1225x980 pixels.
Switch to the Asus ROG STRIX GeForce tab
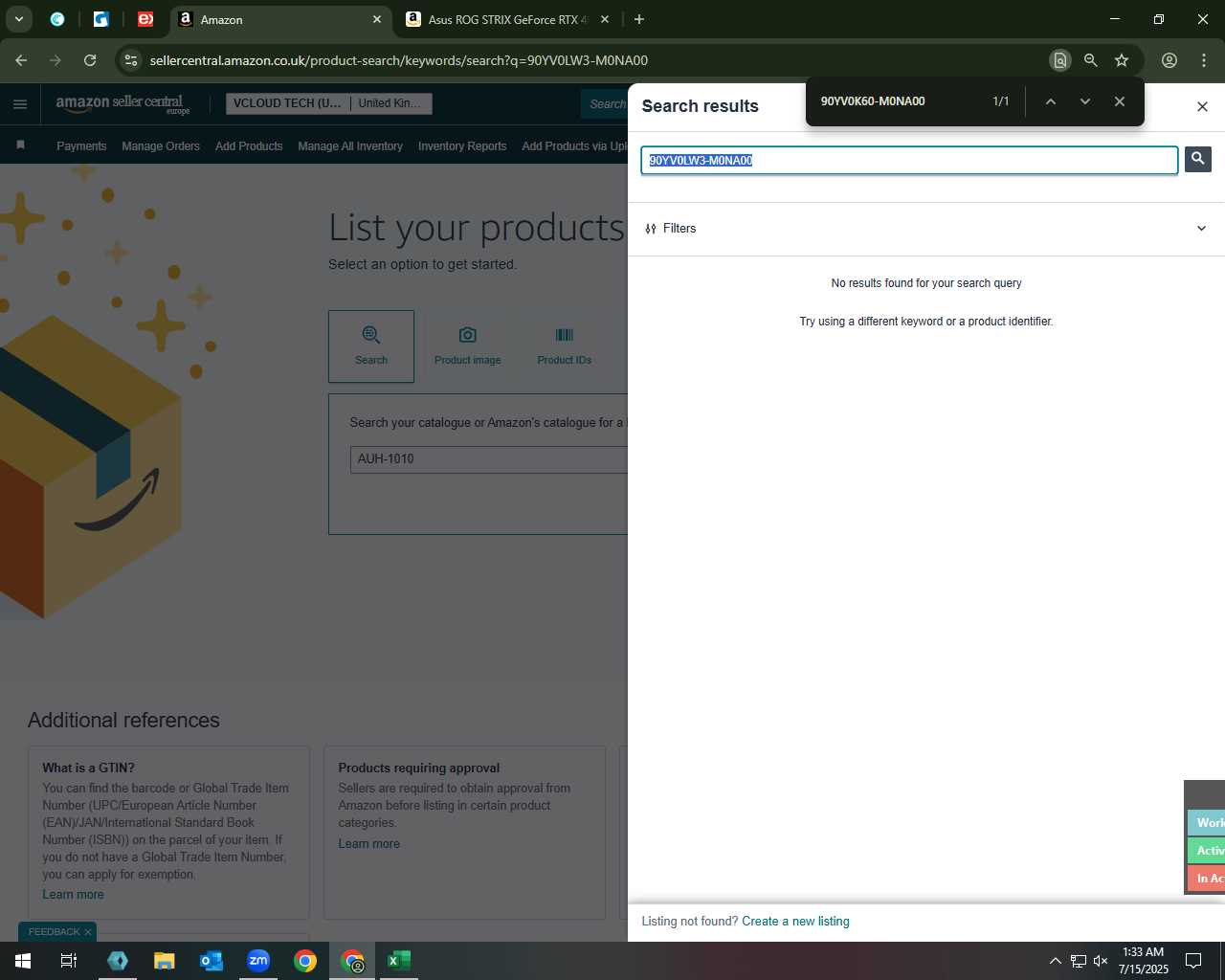508,19
